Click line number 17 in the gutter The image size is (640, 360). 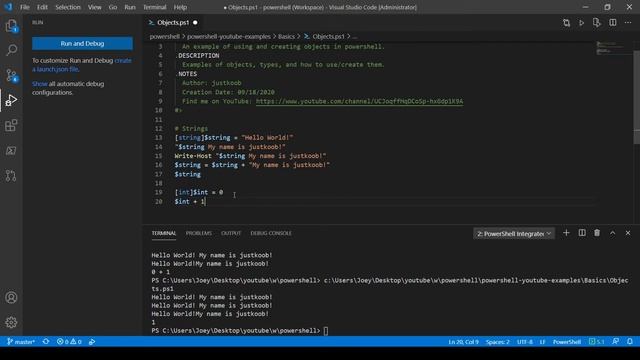click(158, 174)
